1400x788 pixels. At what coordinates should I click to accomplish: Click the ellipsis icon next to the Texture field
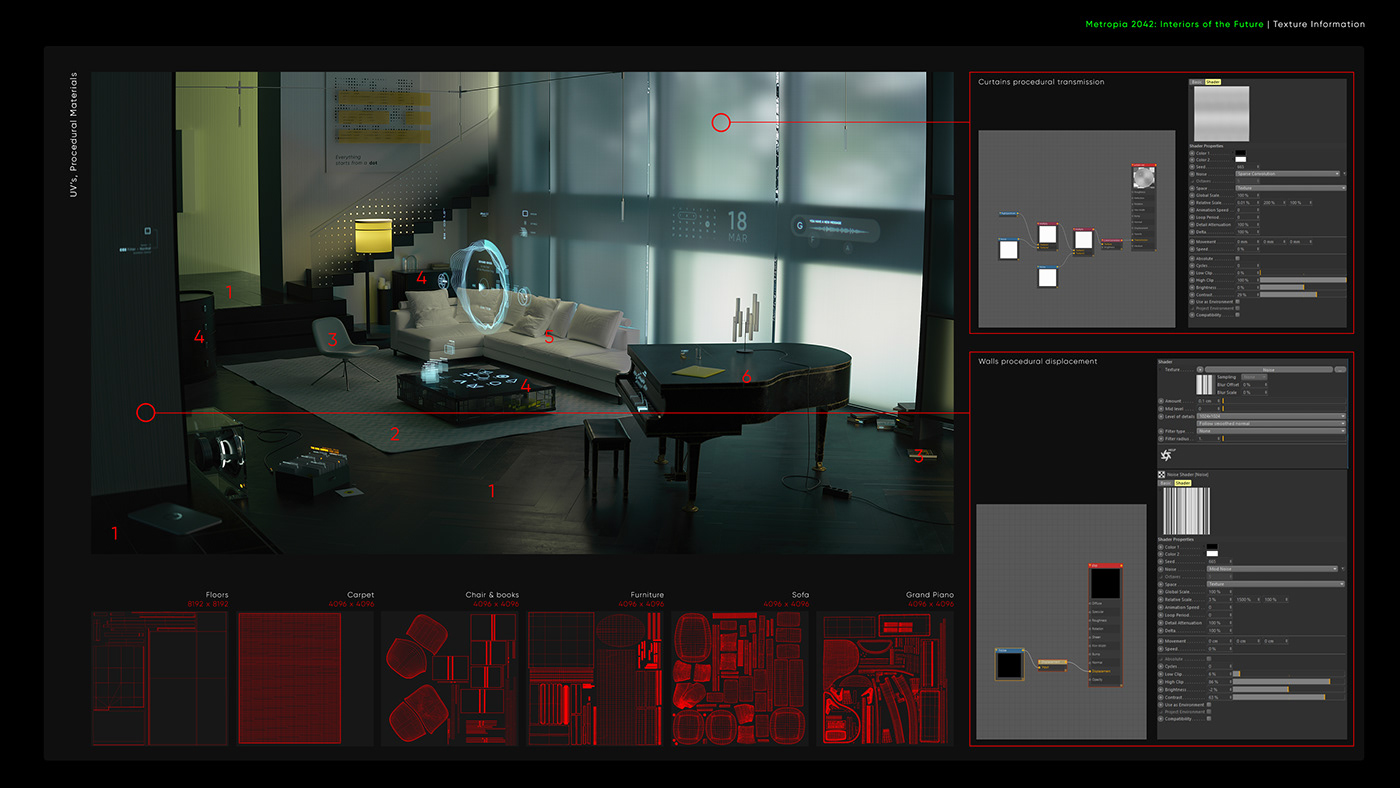tap(1340, 370)
